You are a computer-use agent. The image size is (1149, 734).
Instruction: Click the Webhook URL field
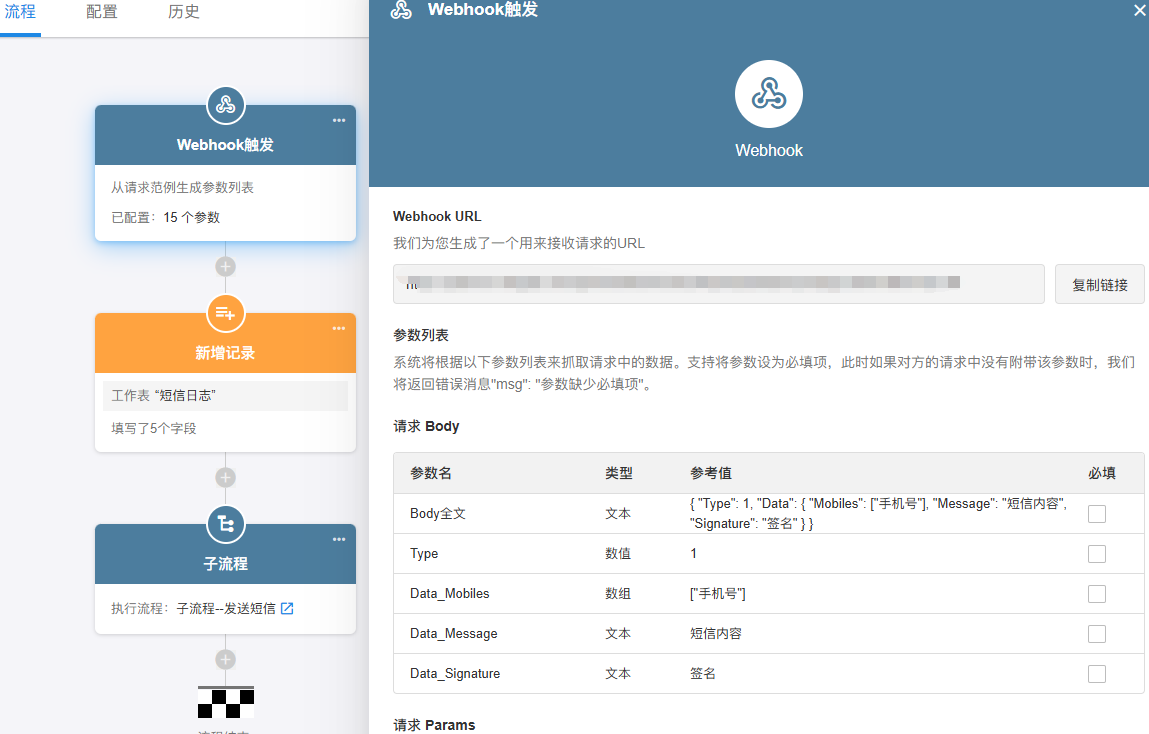[x=718, y=284]
